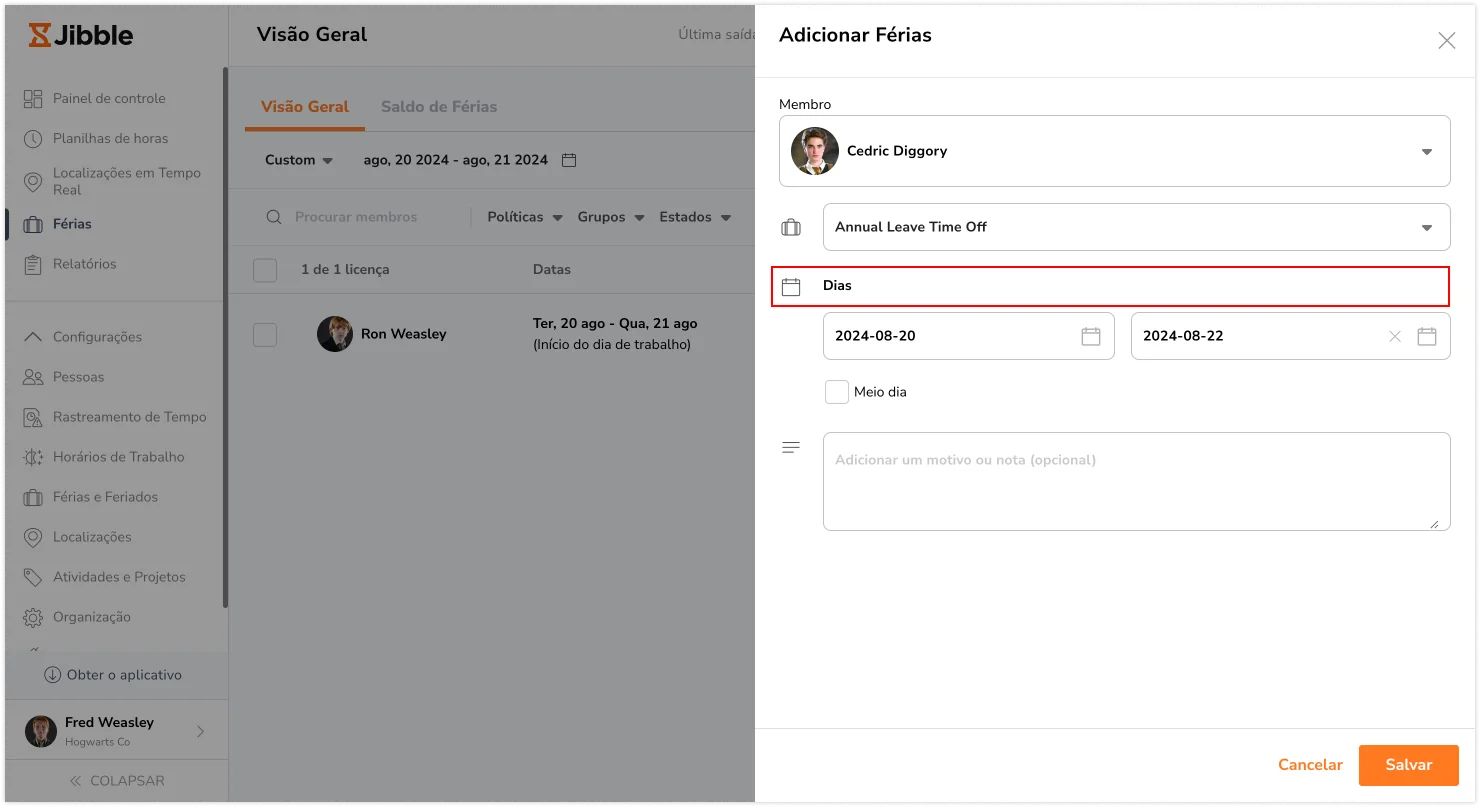This screenshot has width=1480, height=807.
Task: Tick the Ron Weasley row checkbox
Action: [x=265, y=334]
